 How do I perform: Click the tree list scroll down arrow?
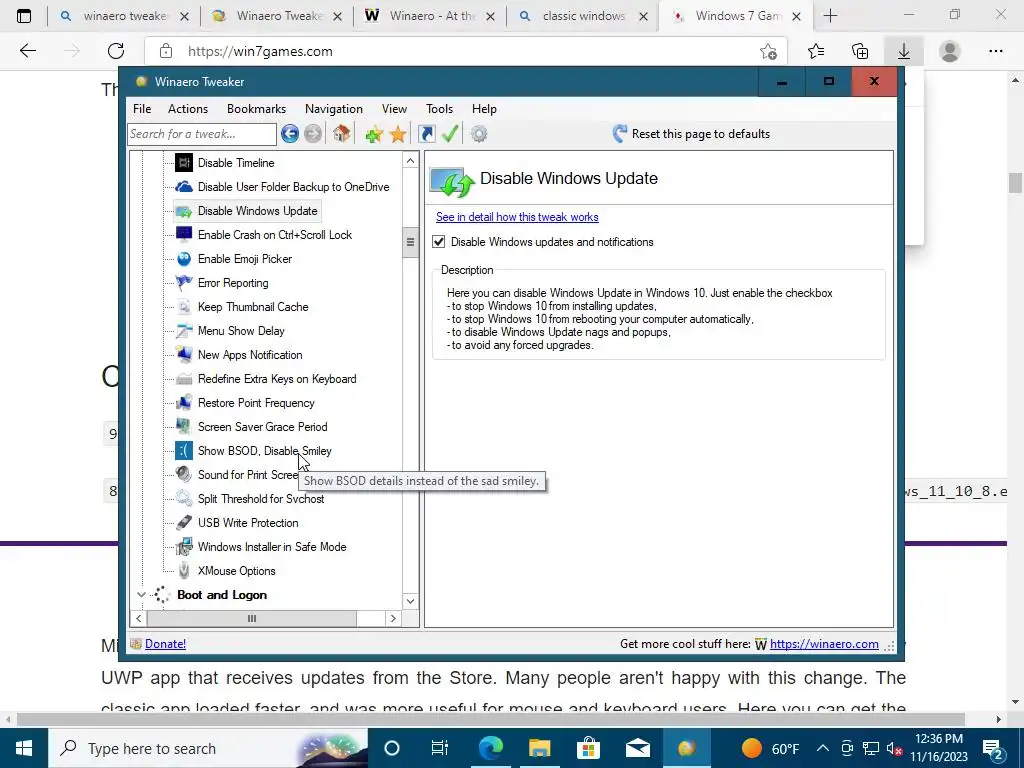tap(410, 601)
